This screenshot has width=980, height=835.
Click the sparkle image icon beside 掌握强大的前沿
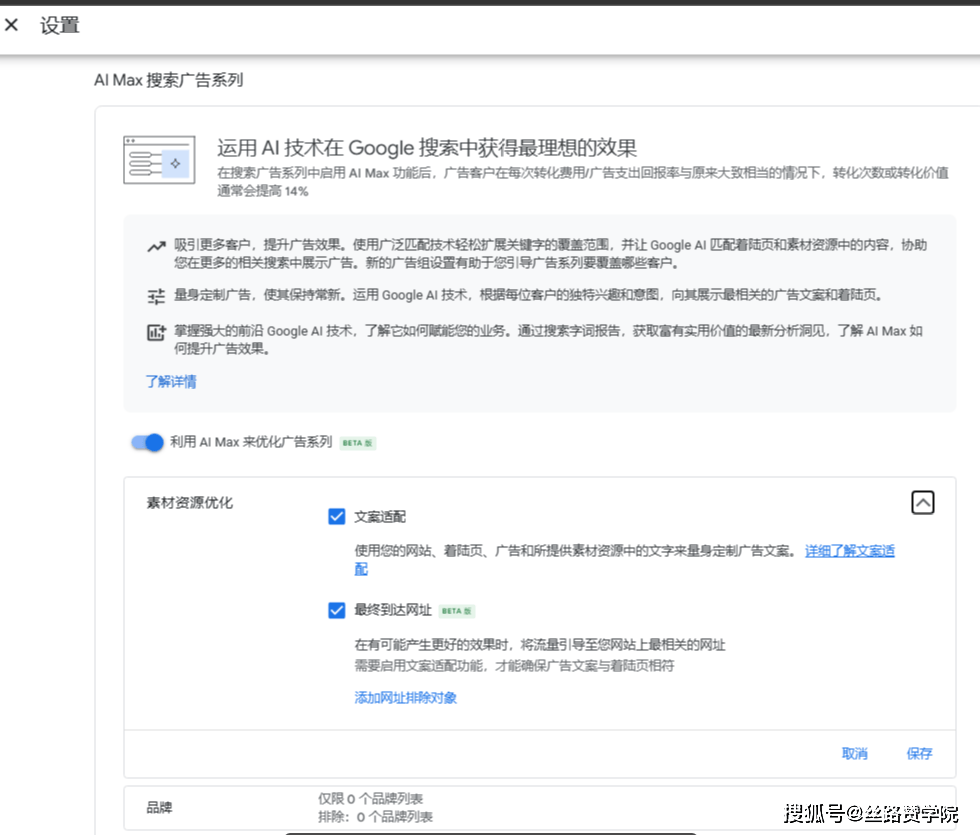(155, 333)
